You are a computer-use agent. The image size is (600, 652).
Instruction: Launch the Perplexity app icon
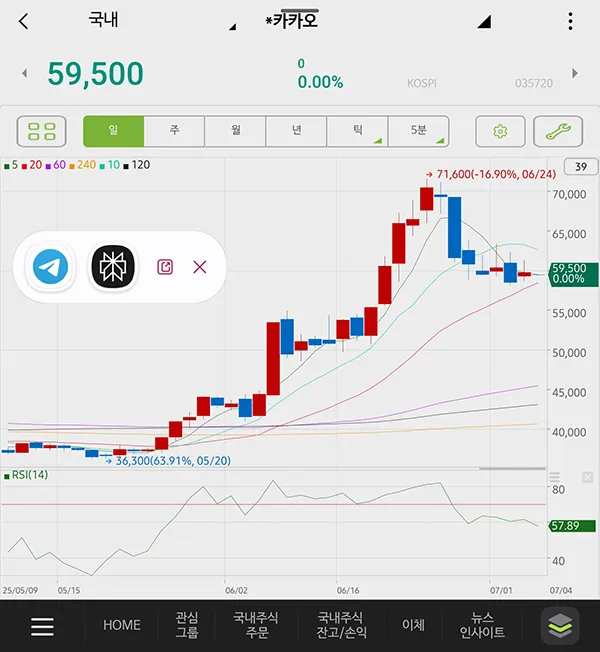point(113,267)
